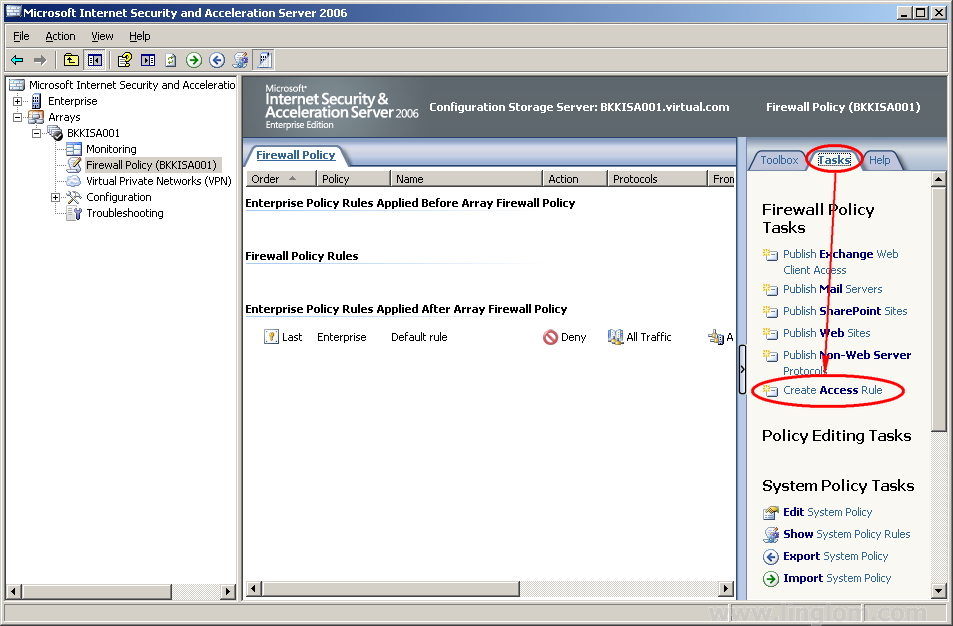Open the File menu

[x=21, y=36]
